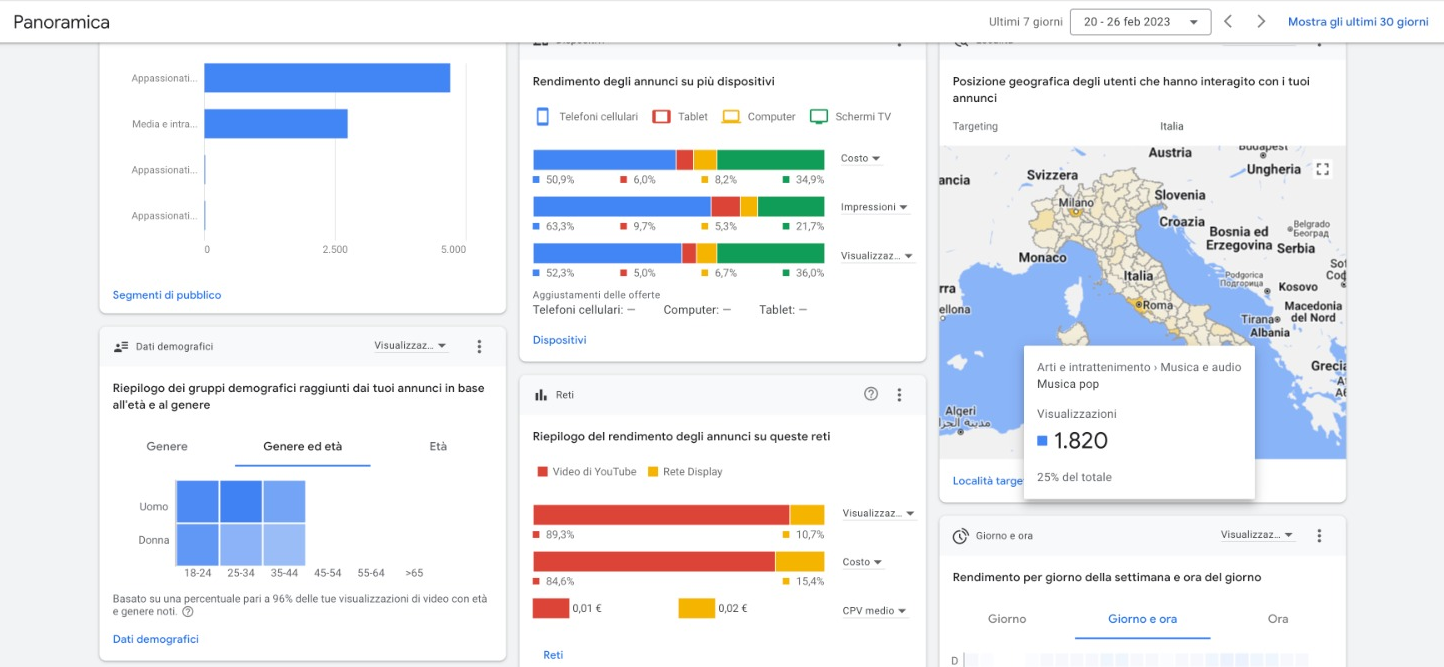Screen dimensions: 1444x667
Task: Open Dati demografici card options menu
Action: (479, 346)
